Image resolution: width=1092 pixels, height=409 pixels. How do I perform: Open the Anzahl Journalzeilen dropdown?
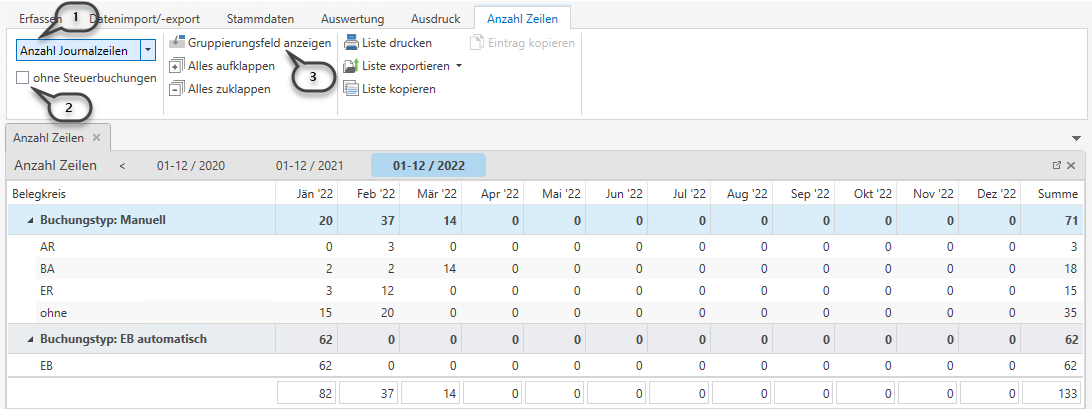pos(148,49)
